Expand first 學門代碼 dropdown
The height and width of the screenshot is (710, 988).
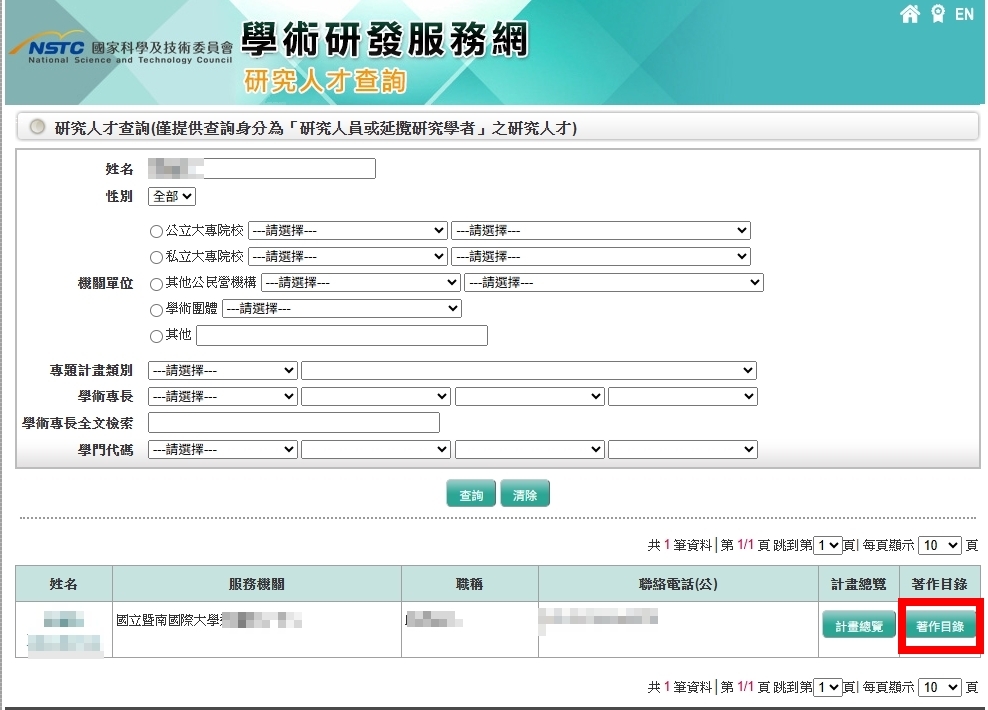point(222,449)
